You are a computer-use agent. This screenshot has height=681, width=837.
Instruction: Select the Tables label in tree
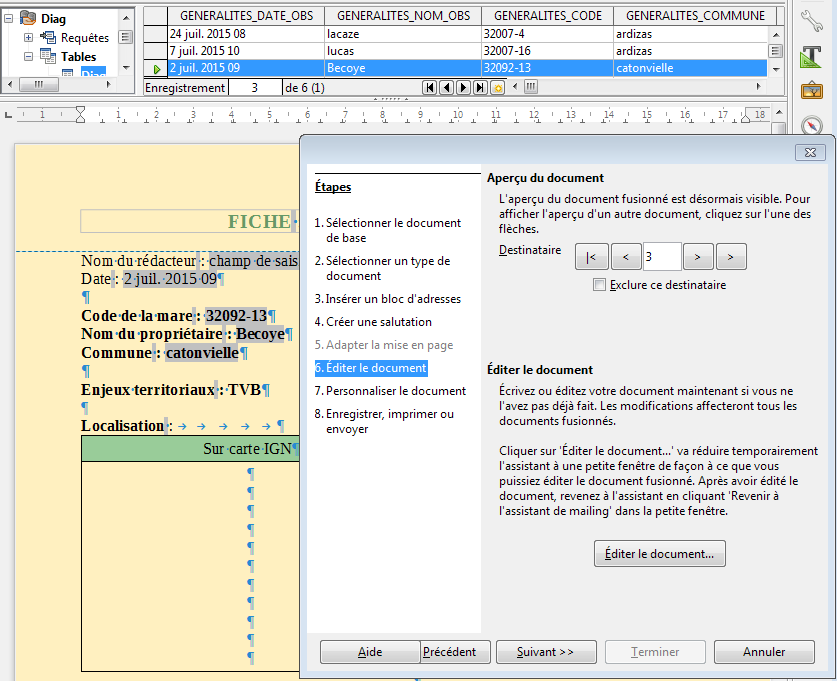[78, 57]
